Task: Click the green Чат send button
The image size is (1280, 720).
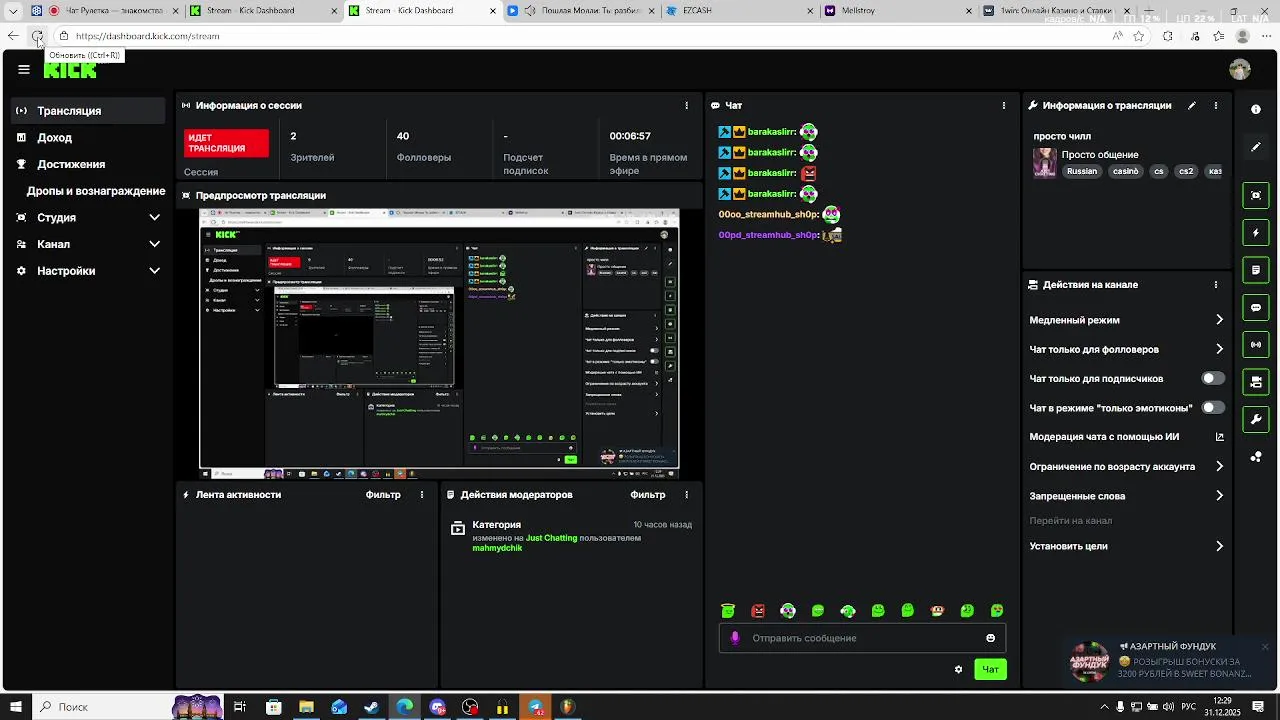Action: pyautogui.click(x=990, y=670)
